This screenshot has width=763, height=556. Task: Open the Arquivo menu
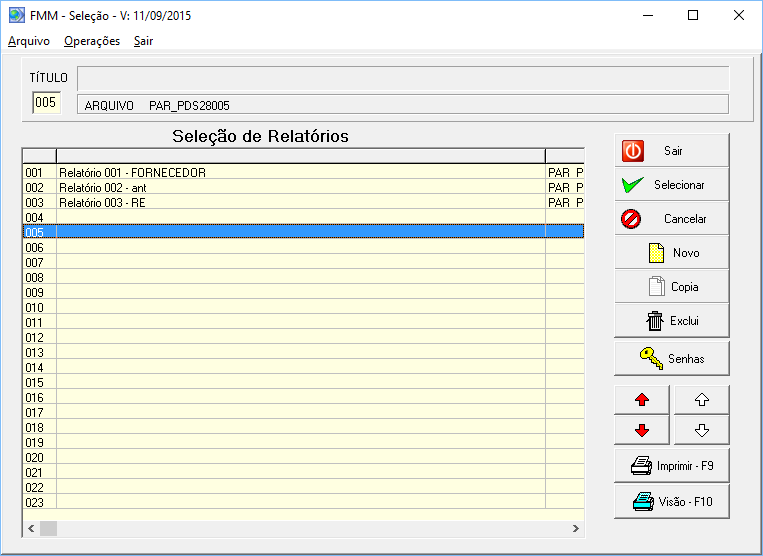pyautogui.click(x=29, y=41)
